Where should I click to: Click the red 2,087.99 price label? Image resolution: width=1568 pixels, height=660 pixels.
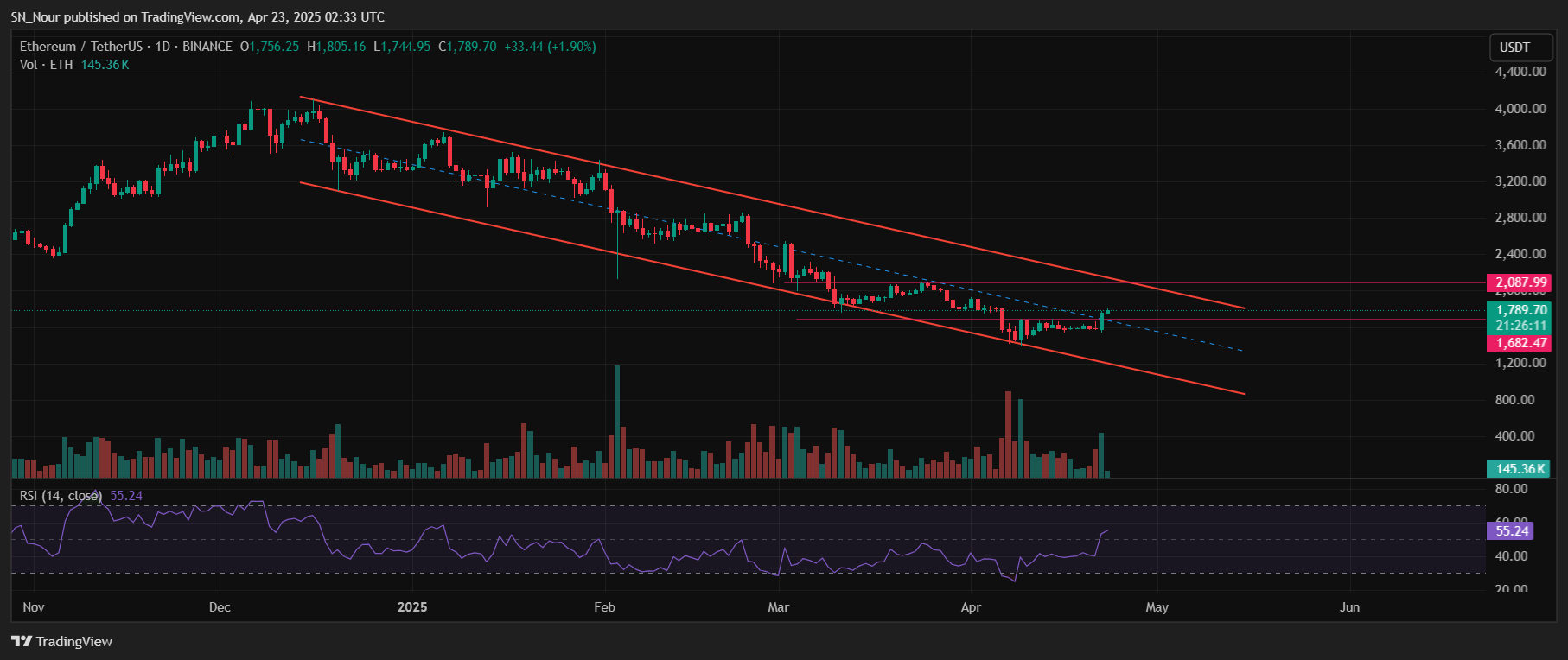click(x=1520, y=282)
